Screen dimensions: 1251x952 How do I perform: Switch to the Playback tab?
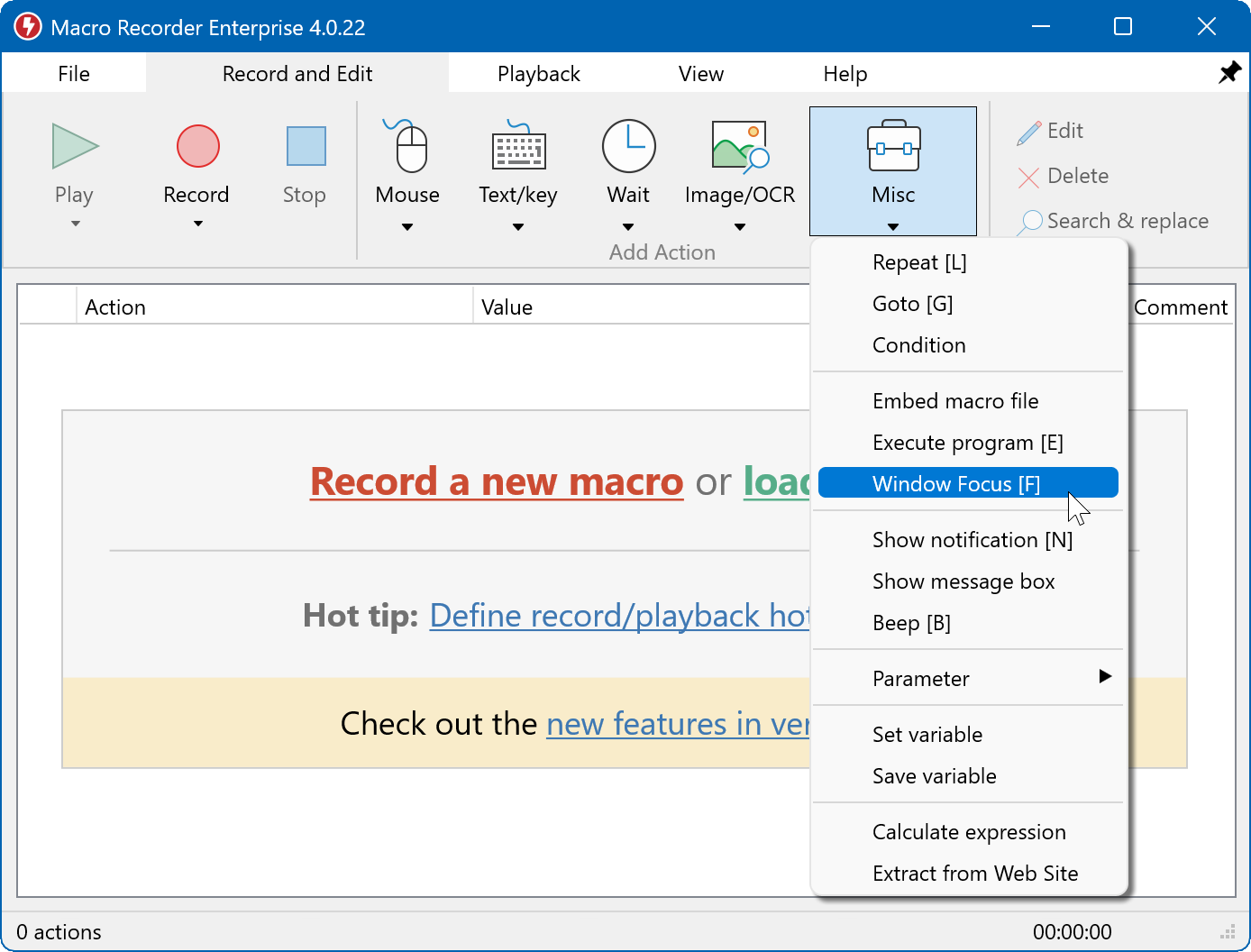tap(538, 73)
